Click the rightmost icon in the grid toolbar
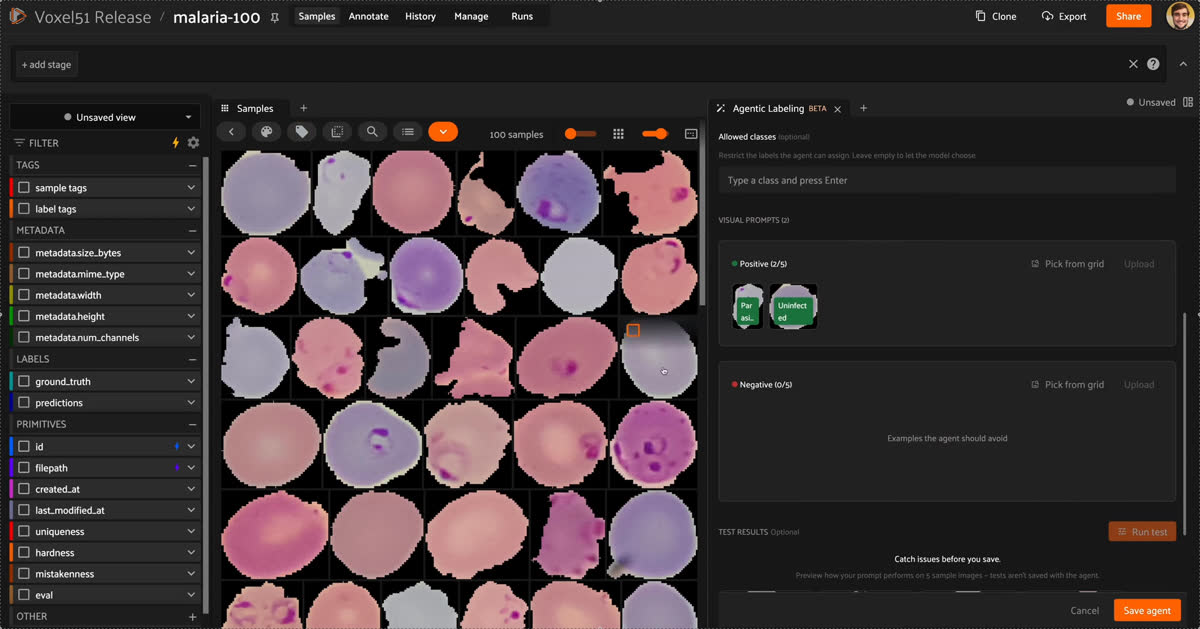Screen dimensions: 1200x629 tap(691, 133)
